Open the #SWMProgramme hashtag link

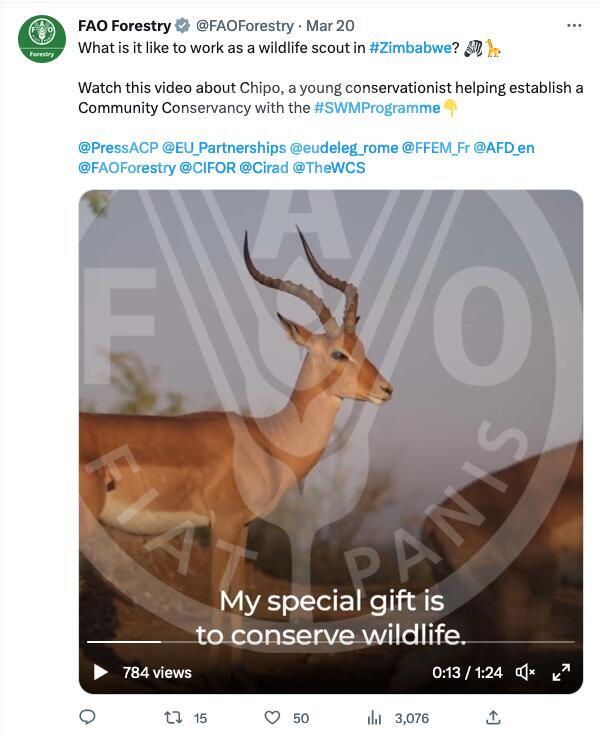click(377, 108)
